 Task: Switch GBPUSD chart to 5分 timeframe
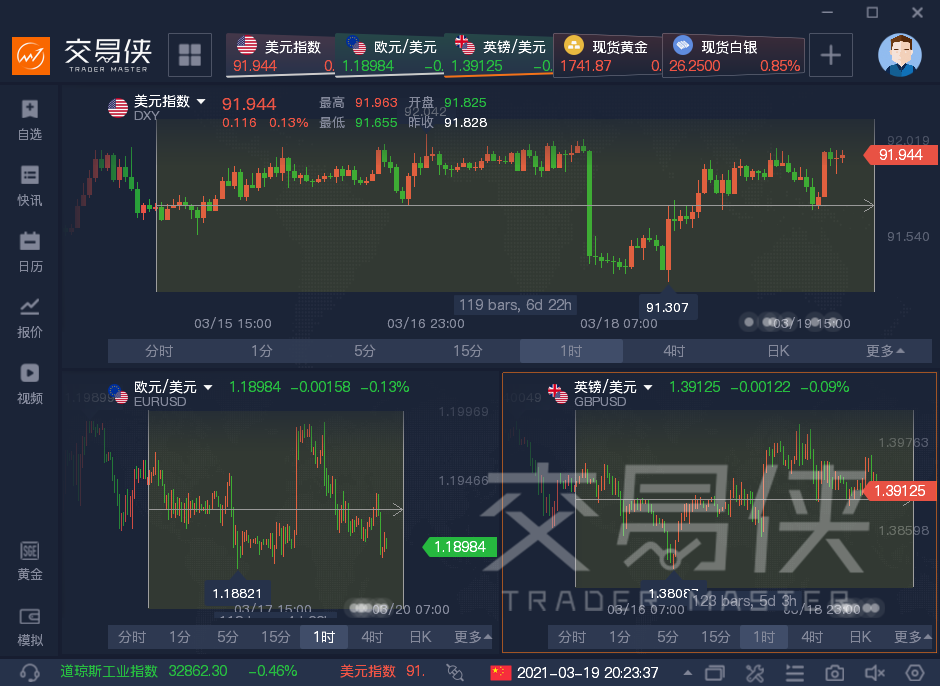(668, 637)
